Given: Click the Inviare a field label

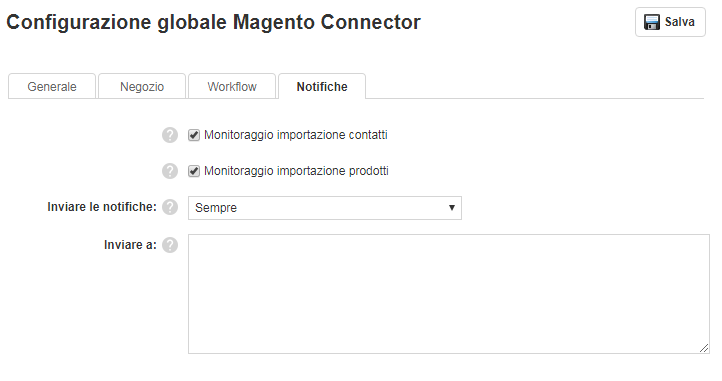Looking at the screenshot, I should [x=130, y=245].
